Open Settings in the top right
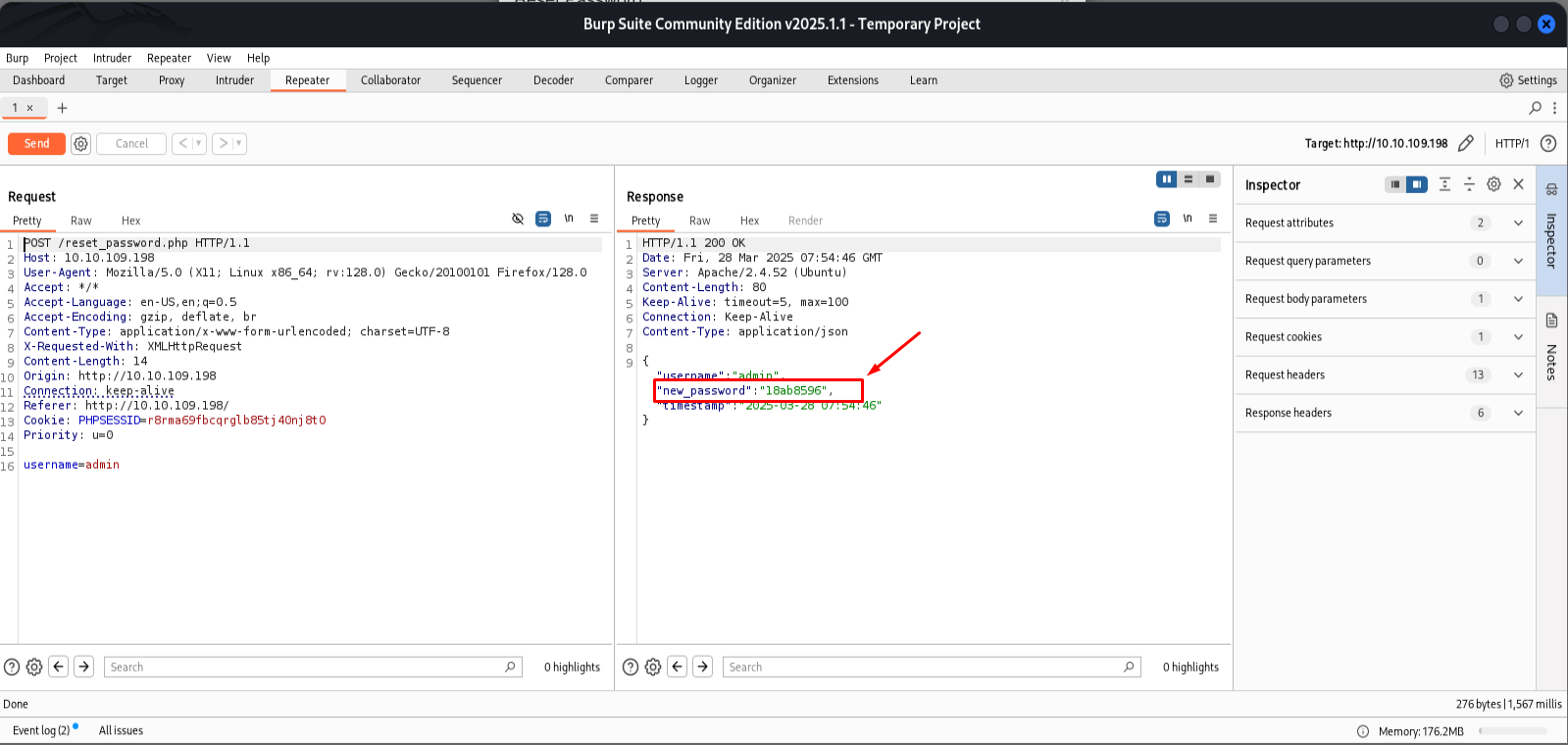This screenshot has height=745, width=1568. coord(1528,80)
